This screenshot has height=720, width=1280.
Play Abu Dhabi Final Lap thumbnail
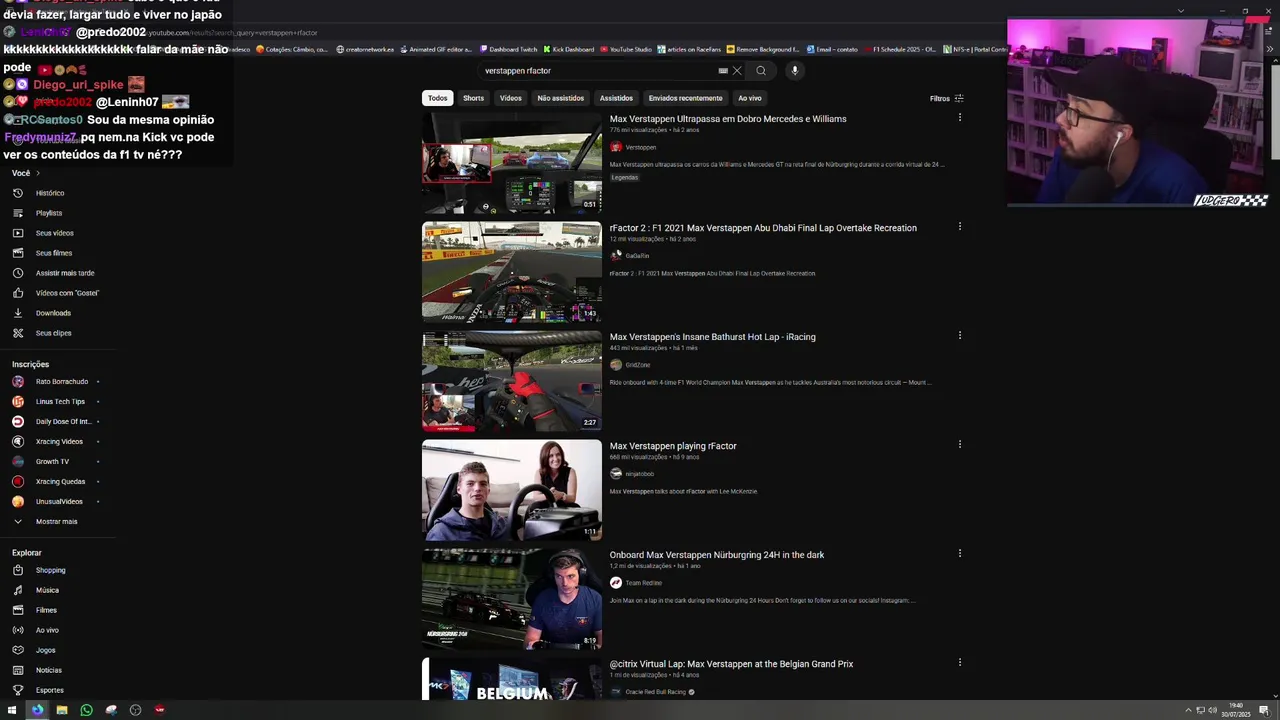512,271
